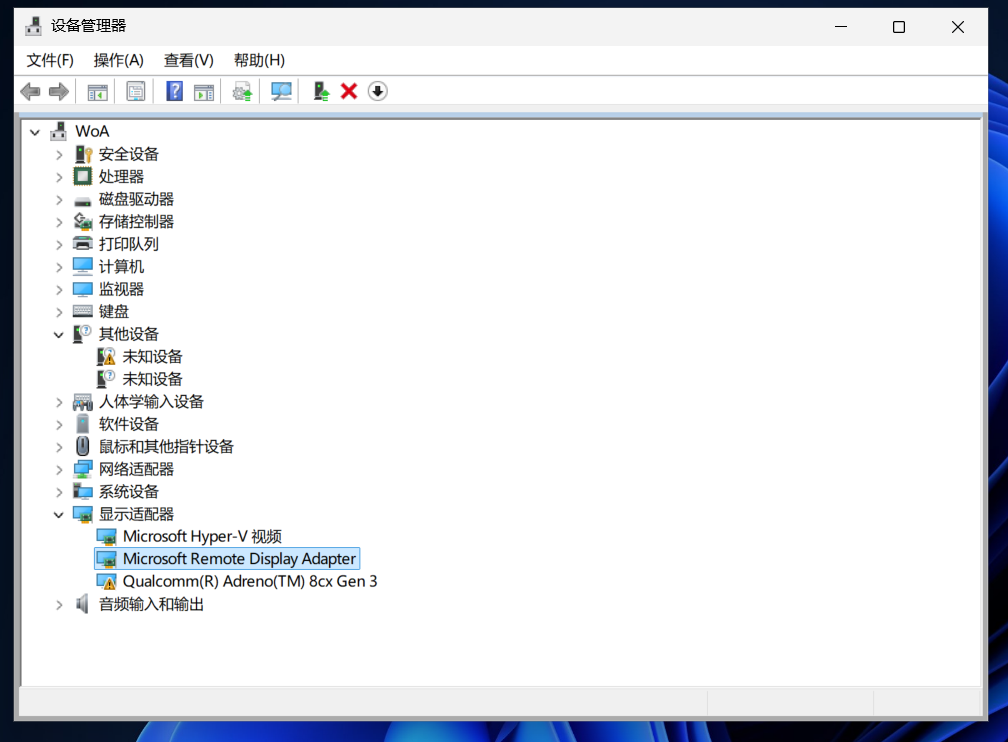Collapse the 其他设备 category

click(58, 335)
